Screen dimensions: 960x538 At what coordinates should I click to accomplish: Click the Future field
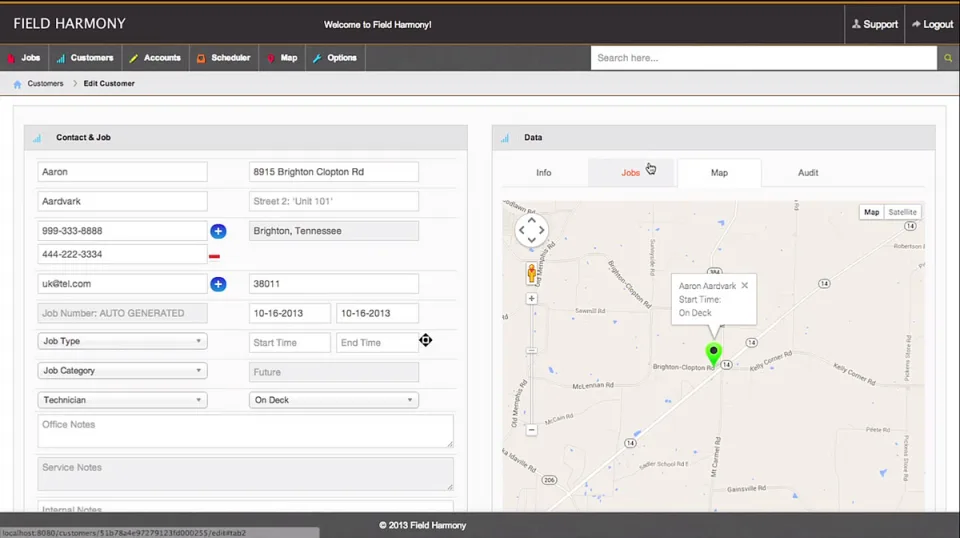click(334, 372)
